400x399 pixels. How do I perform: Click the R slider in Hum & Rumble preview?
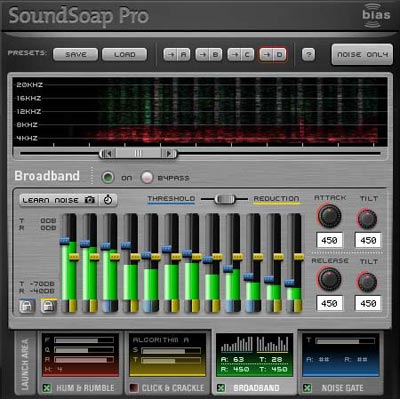coord(84,360)
